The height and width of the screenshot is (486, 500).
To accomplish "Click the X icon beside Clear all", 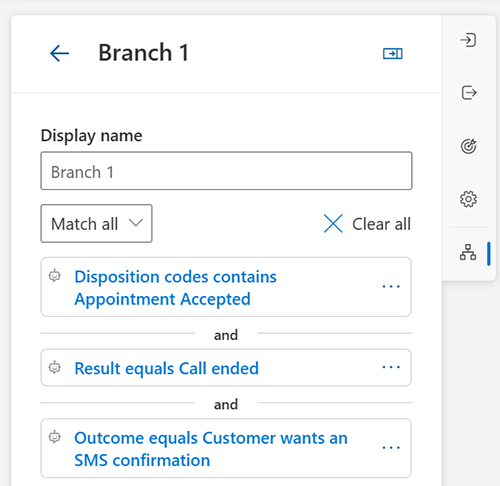I will [333, 224].
